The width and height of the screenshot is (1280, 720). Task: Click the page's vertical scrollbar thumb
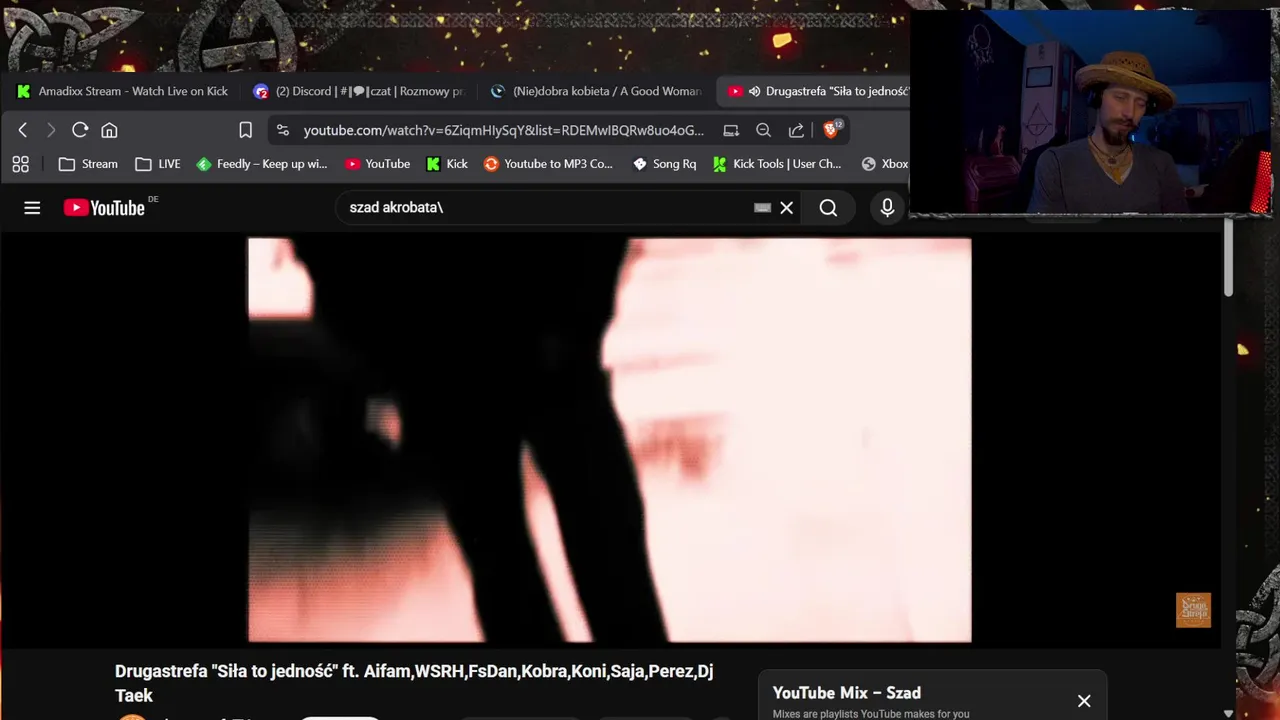1228,258
